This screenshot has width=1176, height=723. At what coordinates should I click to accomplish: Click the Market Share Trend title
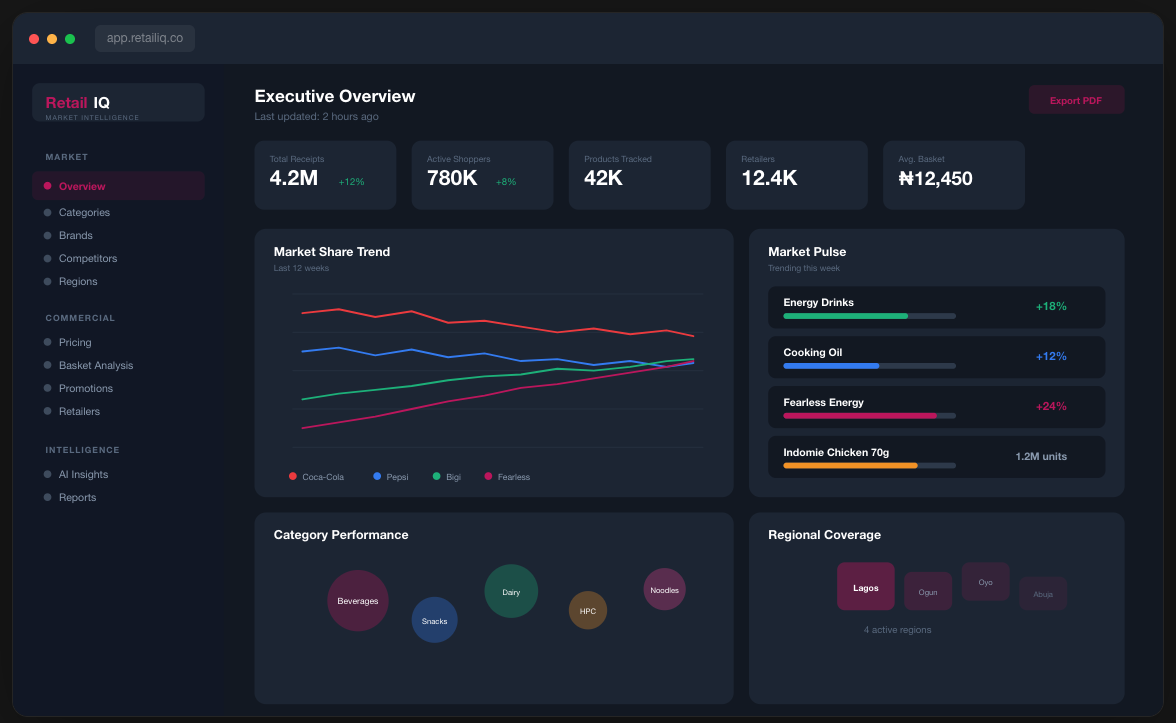point(332,252)
